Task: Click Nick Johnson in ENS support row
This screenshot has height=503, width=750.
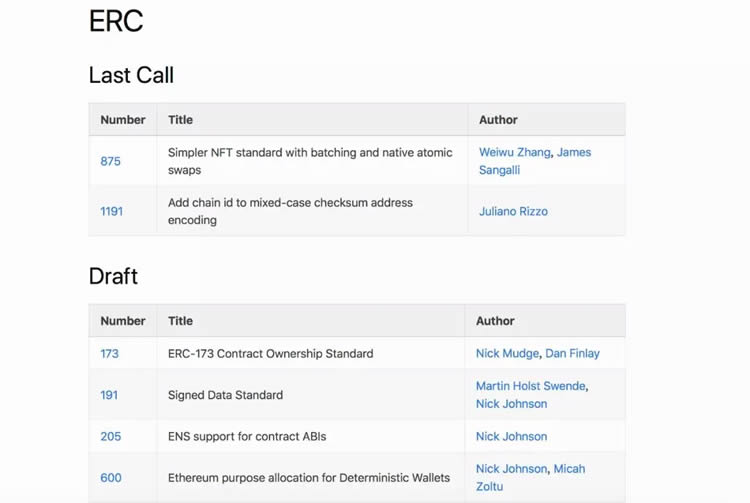Action: pyautogui.click(x=511, y=436)
